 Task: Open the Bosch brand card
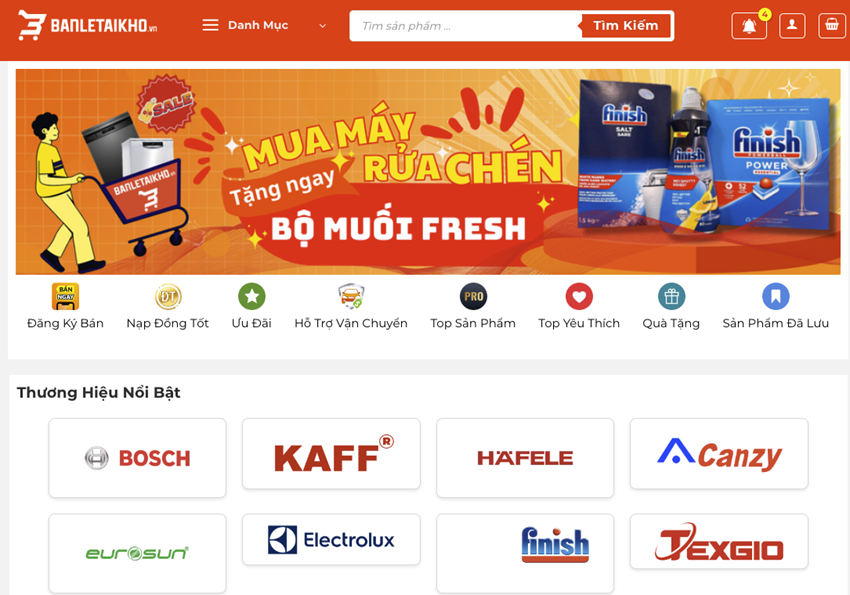137,458
